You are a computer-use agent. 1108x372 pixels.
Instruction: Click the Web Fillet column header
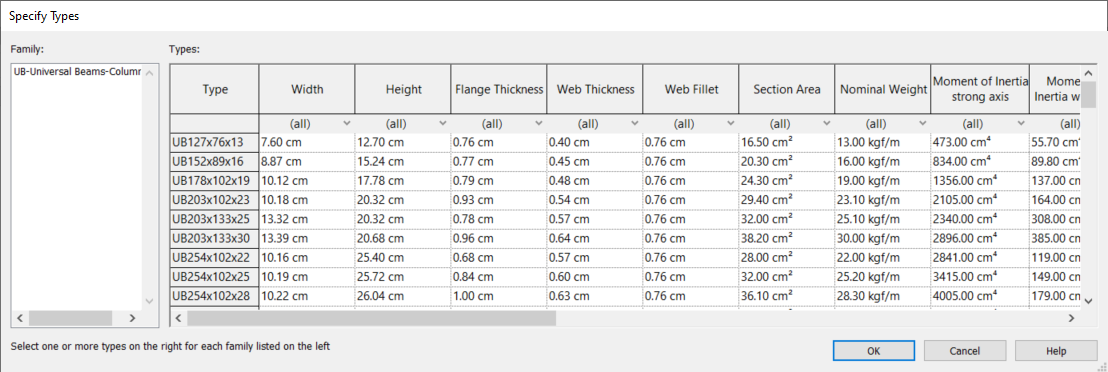(691, 90)
